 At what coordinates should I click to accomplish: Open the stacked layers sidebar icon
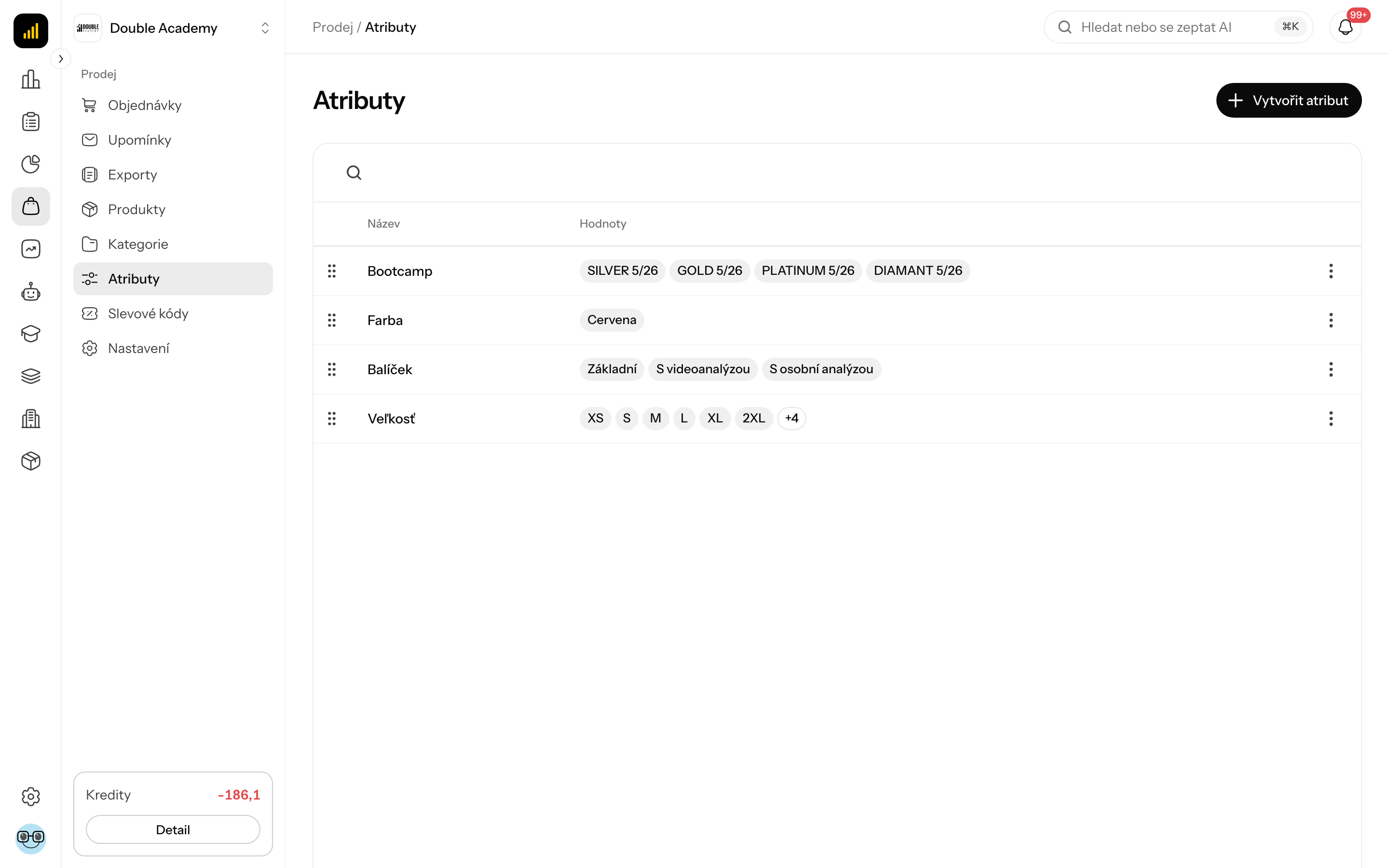pyautogui.click(x=30, y=376)
